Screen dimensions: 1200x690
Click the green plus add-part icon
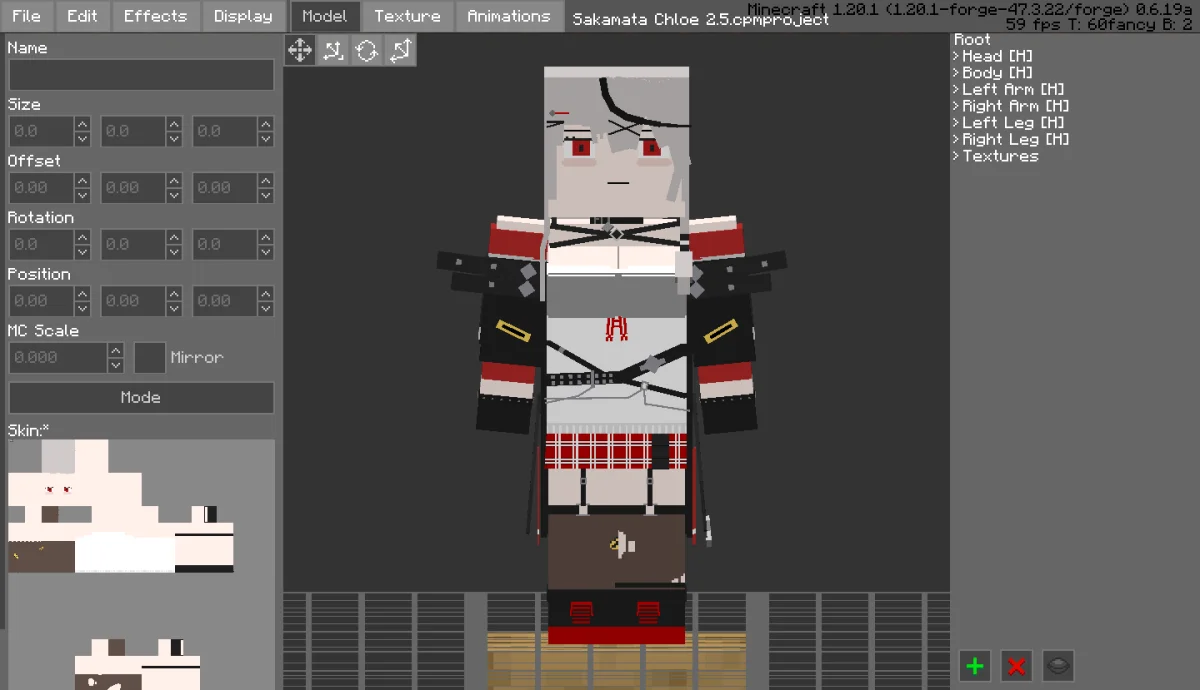pyautogui.click(x=975, y=665)
